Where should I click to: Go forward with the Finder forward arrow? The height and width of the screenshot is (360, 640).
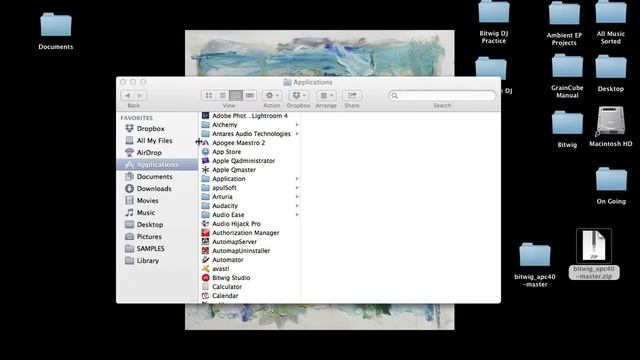140,96
